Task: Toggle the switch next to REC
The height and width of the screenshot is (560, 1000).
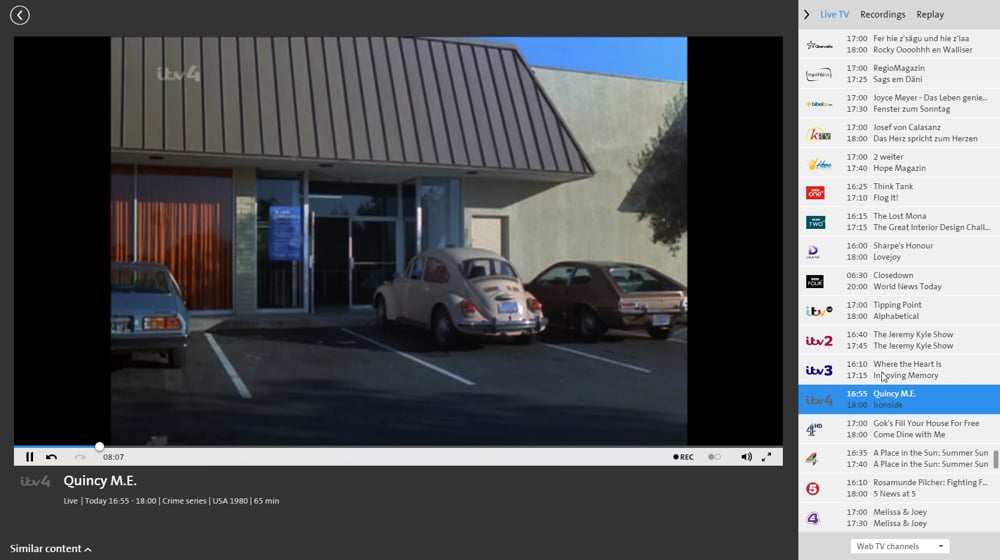Action: pos(714,457)
